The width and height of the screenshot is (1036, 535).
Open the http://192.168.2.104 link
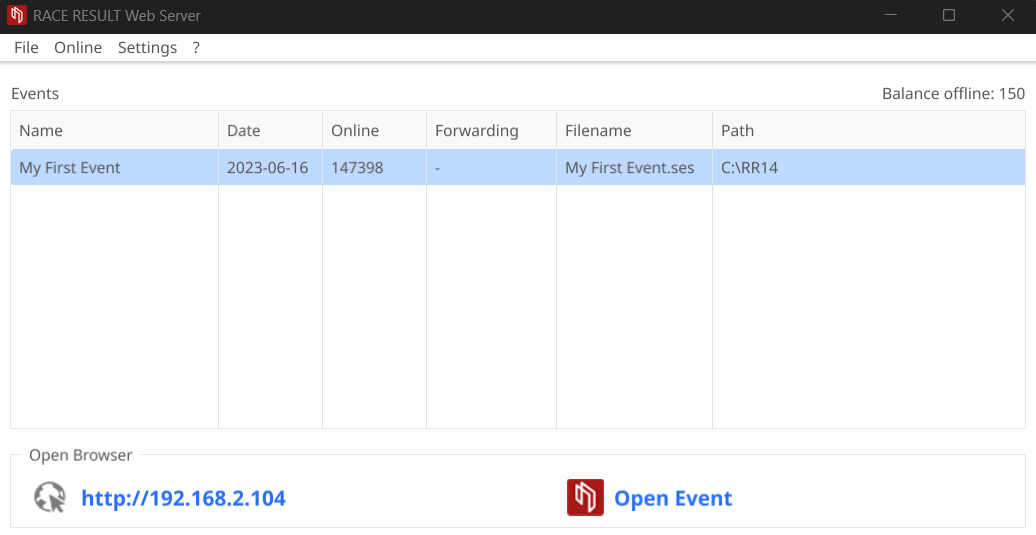tap(183, 498)
